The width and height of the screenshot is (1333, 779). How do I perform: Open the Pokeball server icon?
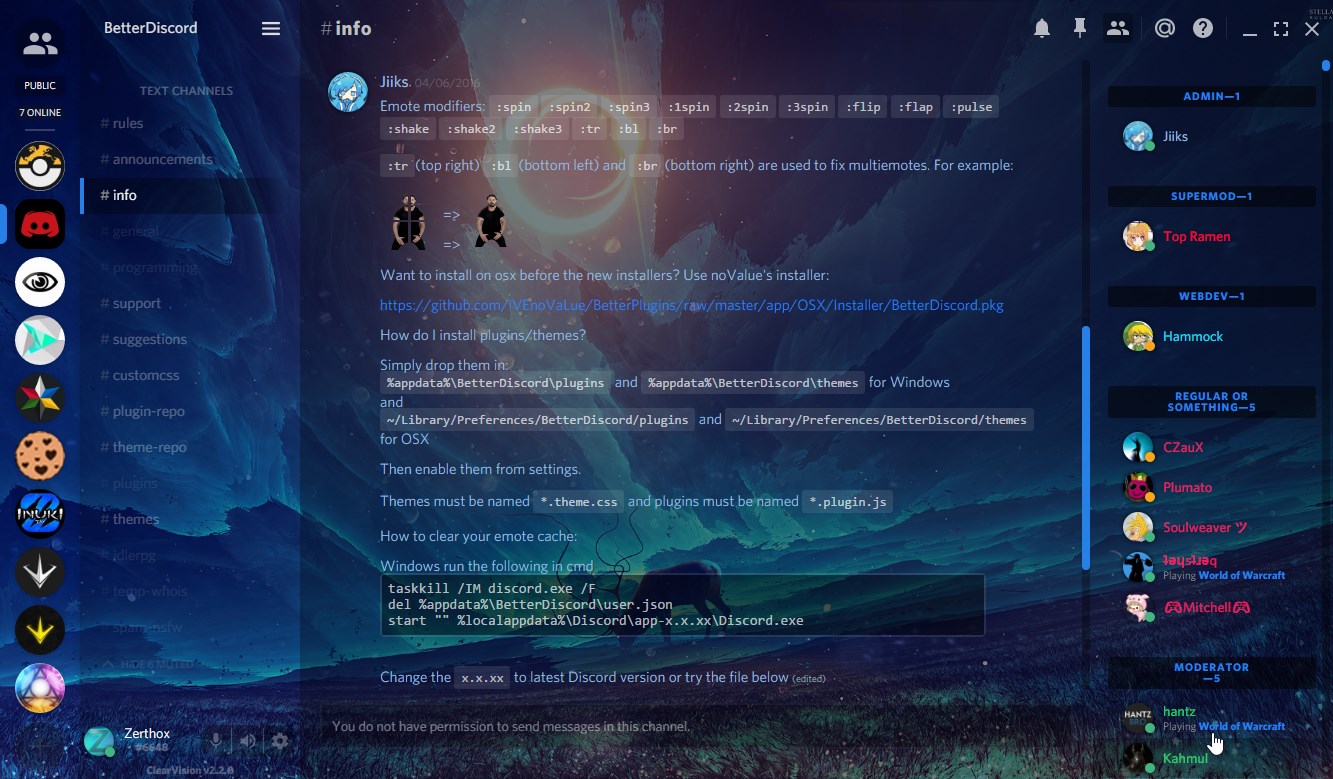click(x=40, y=166)
